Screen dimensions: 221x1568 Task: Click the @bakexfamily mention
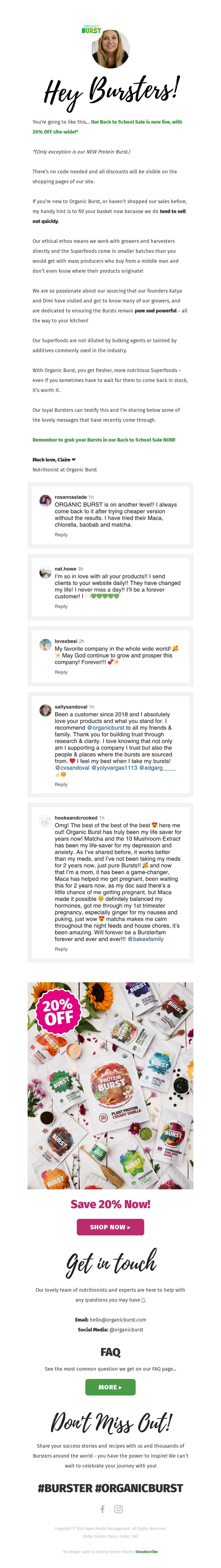146,939
